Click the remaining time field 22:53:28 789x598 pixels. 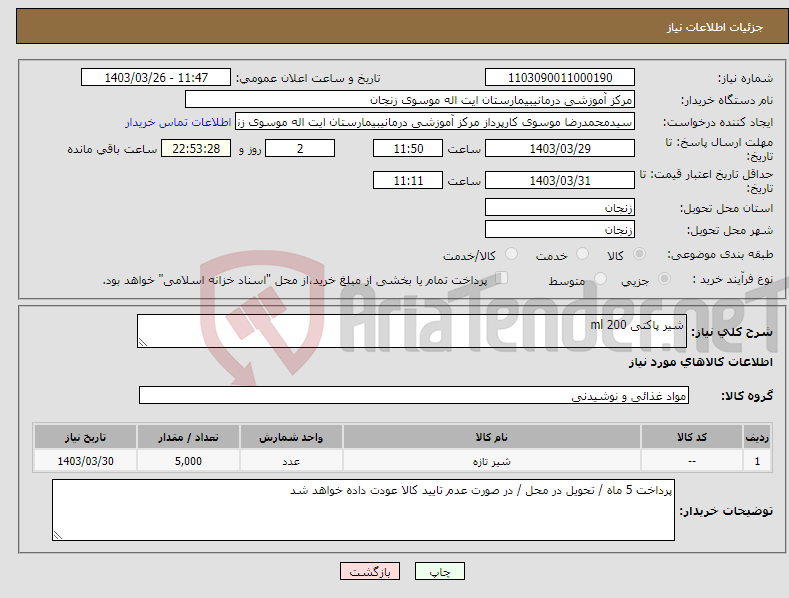tap(196, 148)
